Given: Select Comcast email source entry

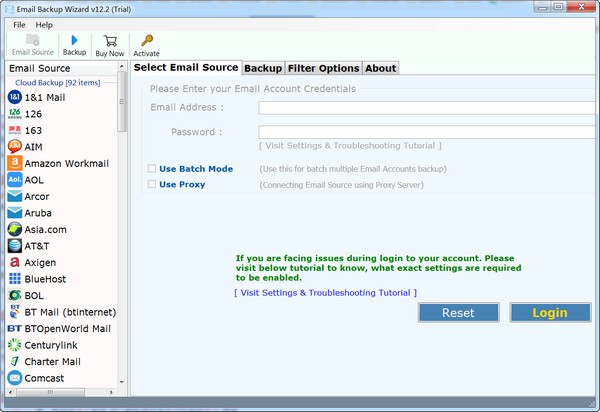Looking at the screenshot, I should (x=44, y=378).
